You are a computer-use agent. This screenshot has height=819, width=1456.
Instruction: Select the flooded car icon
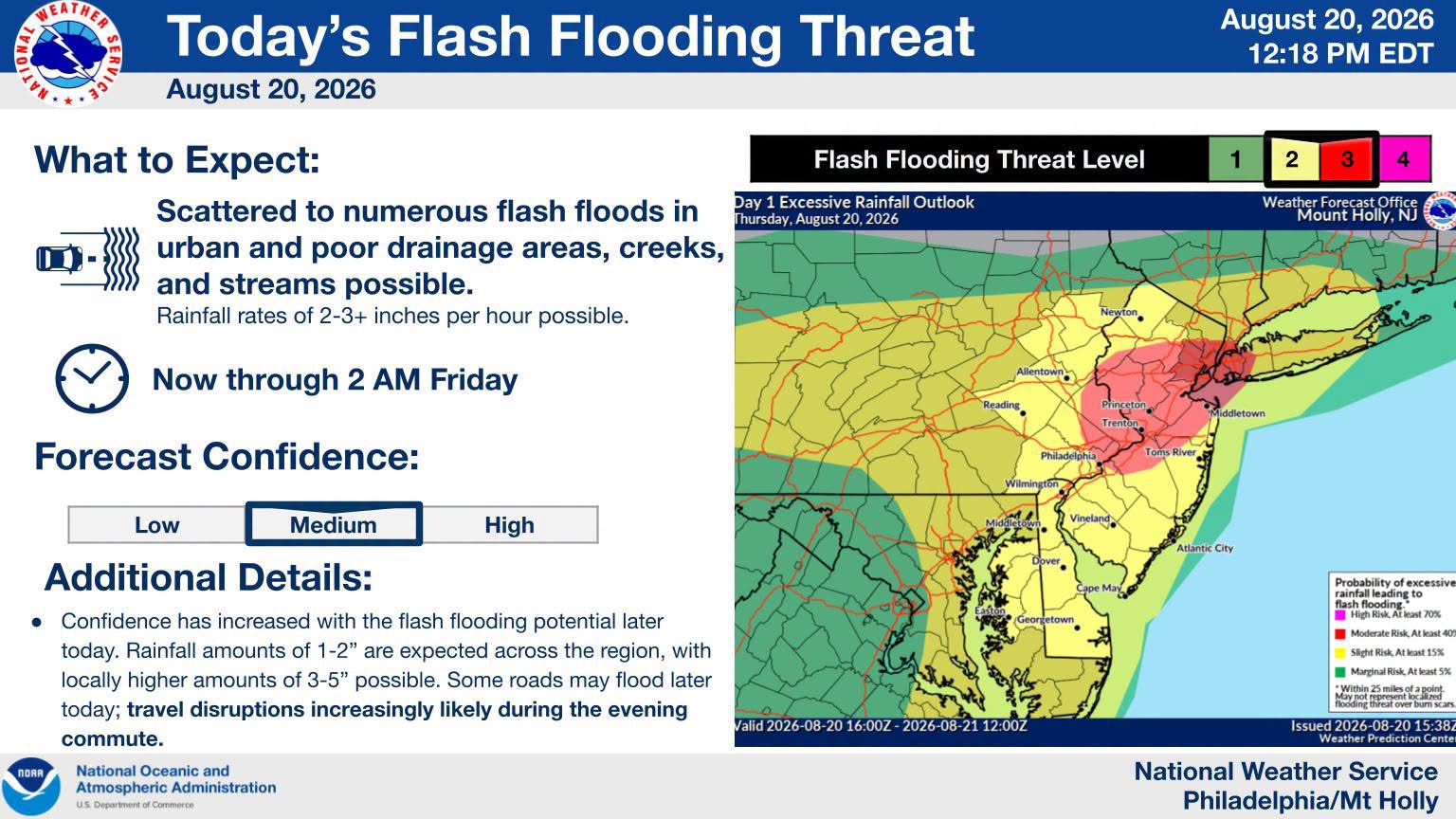[88, 258]
